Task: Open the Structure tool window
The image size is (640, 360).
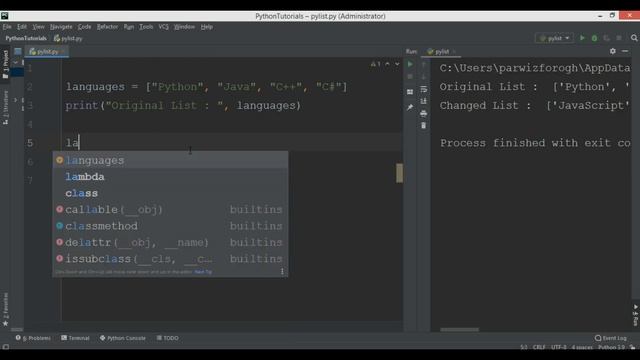Action: click(5, 108)
